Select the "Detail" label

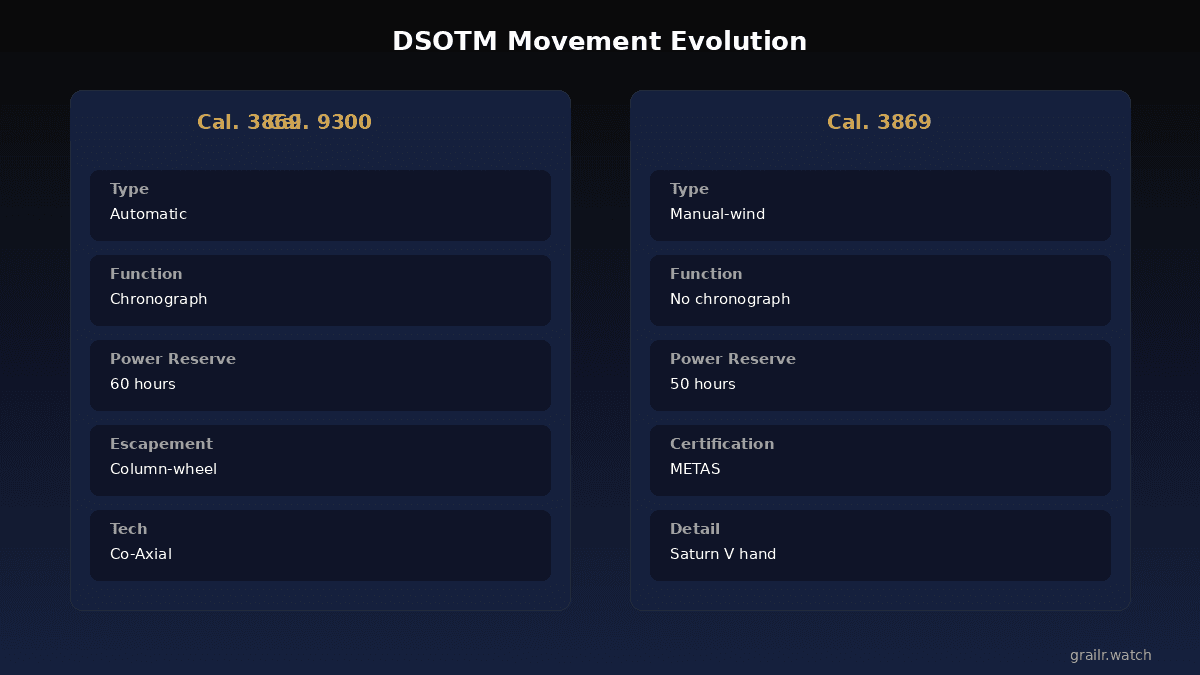pyautogui.click(x=695, y=529)
